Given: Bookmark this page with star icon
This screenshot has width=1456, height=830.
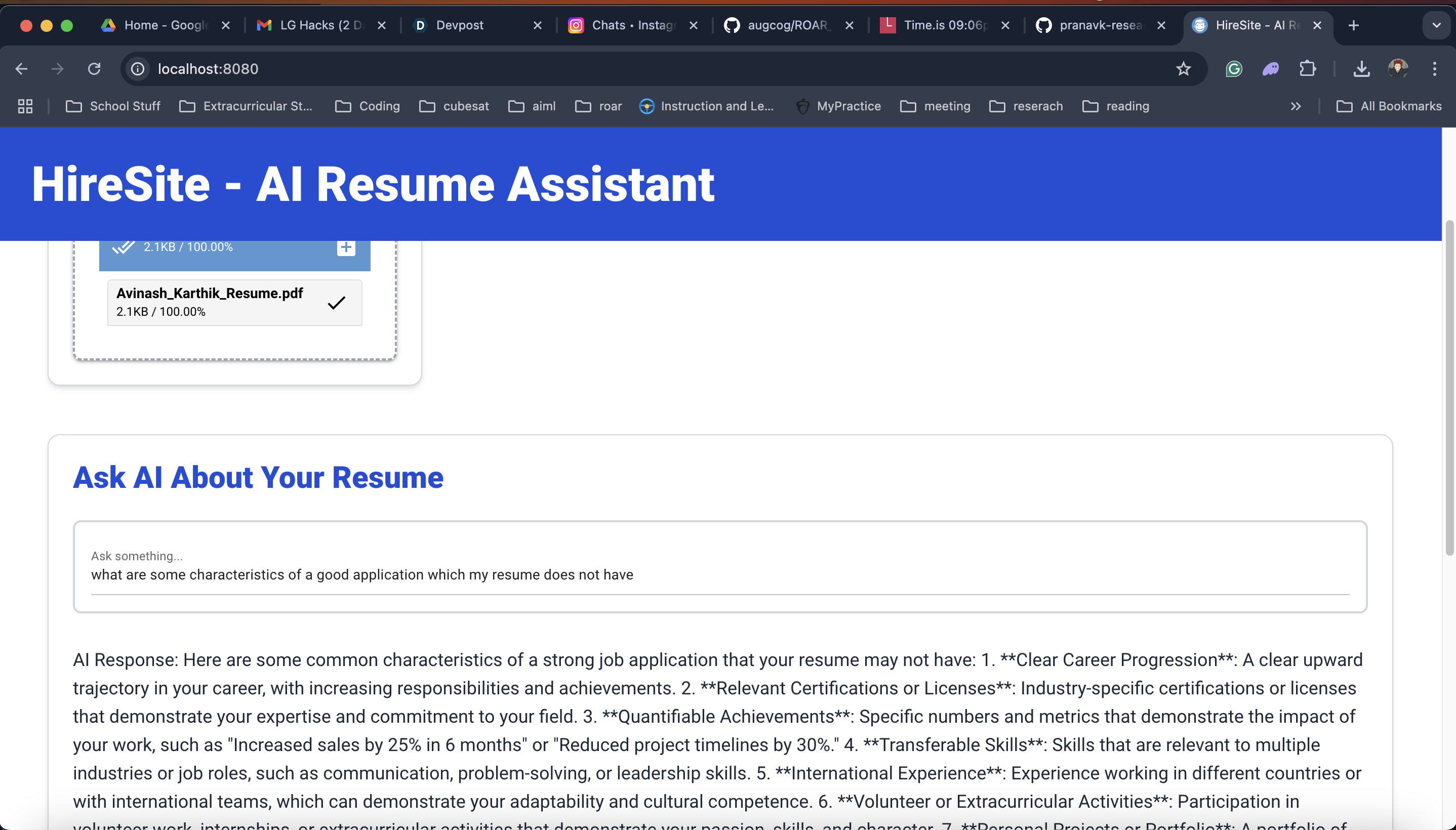Looking at the screenshot, I should [x=1184, y=69].
